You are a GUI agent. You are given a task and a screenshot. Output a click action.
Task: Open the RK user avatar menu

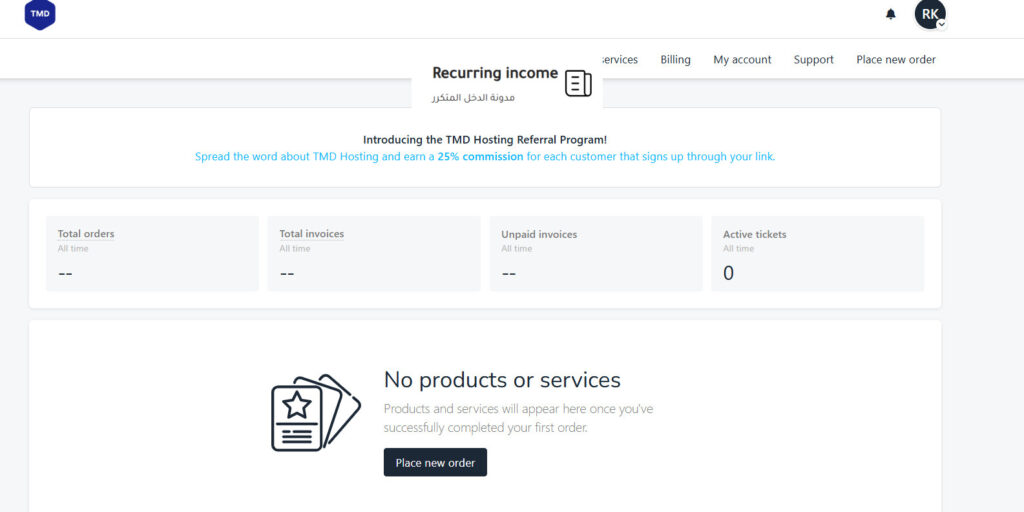tap(930, 14)
